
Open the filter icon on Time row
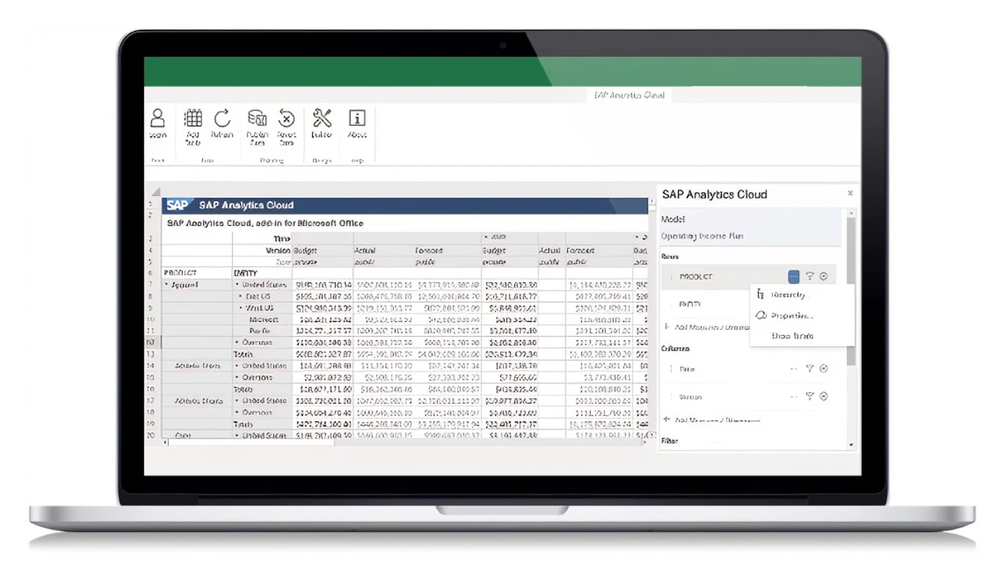pos(810,368)
